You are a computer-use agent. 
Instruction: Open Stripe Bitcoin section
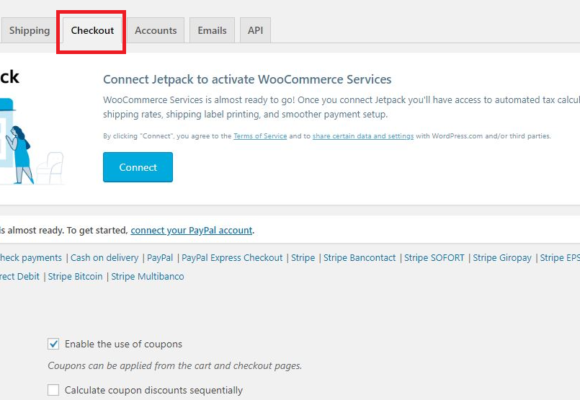pos(75,277)
